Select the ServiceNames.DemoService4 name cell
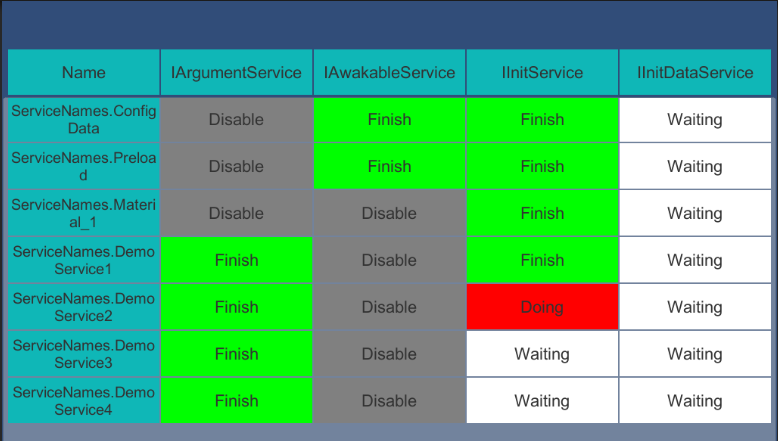This screenshot has width=778, height=441. click(x=84, y=401)
